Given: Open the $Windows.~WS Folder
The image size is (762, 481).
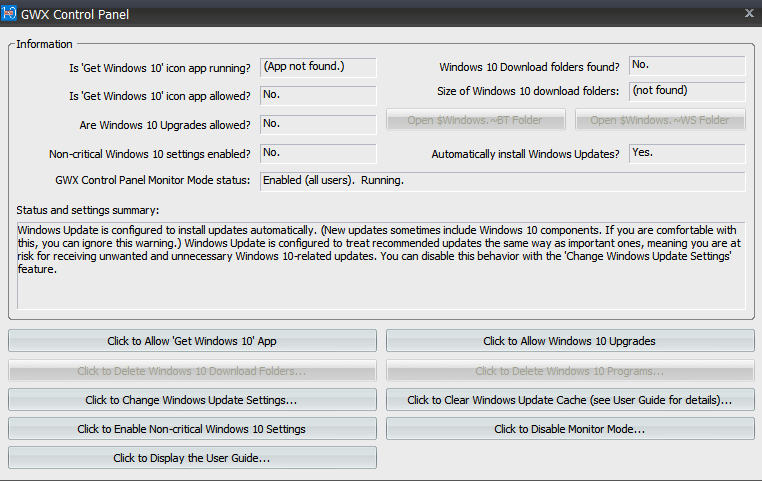Looking at the screenshot, I should 660,121.
